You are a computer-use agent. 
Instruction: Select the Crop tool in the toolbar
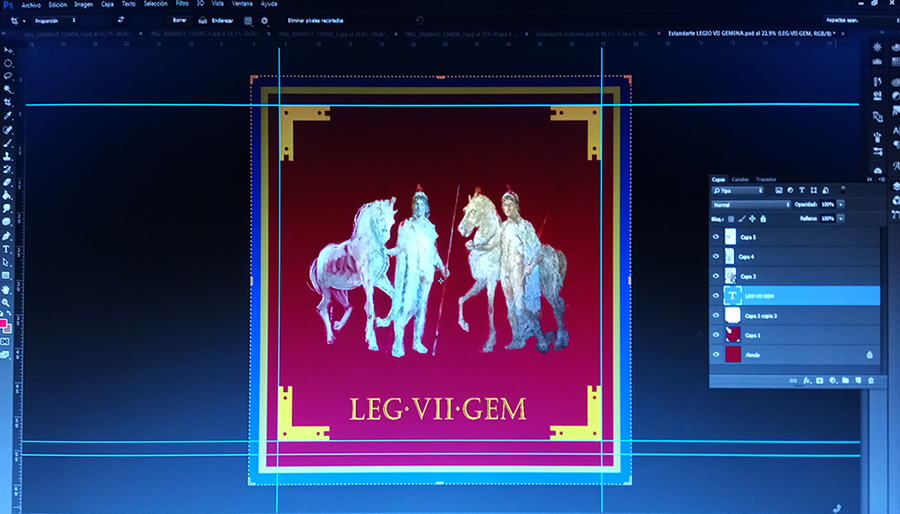point(7,102)
